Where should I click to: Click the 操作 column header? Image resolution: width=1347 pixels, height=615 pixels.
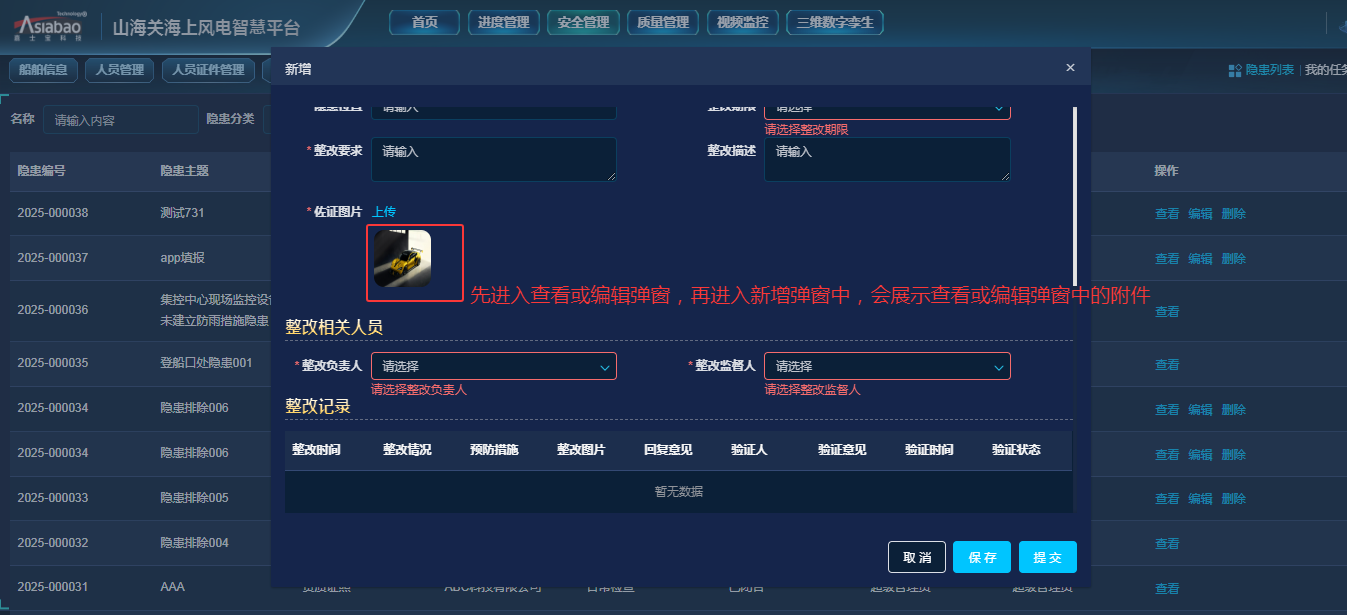click(1166, 171)
